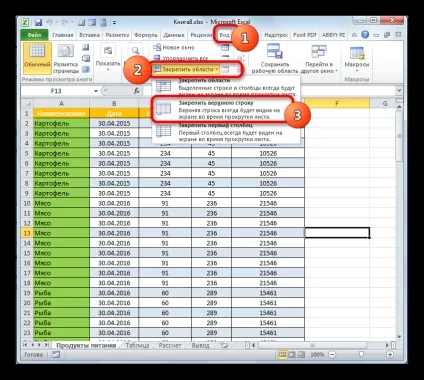
Task: Switch to the Главная ribbon tab
Action: coord(62,35)
